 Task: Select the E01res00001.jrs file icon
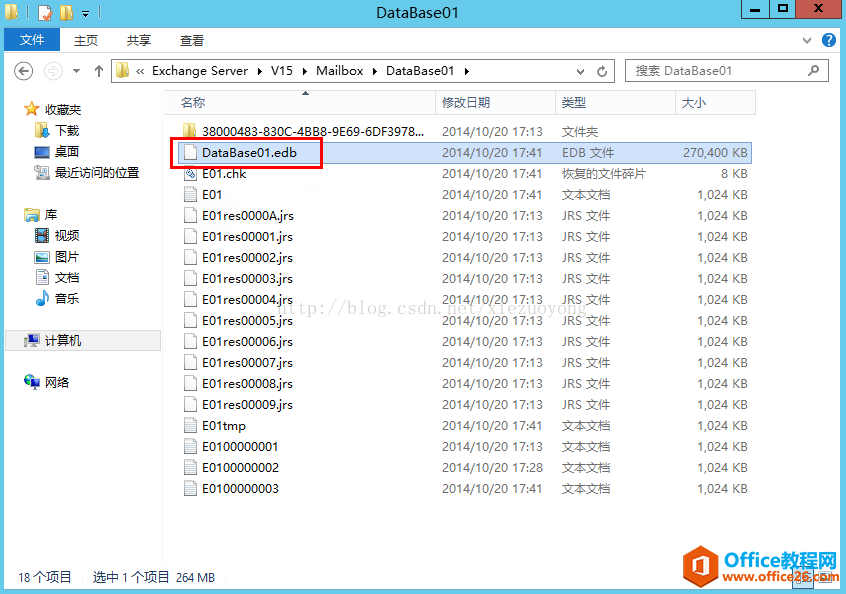click(x=190, y=237)
